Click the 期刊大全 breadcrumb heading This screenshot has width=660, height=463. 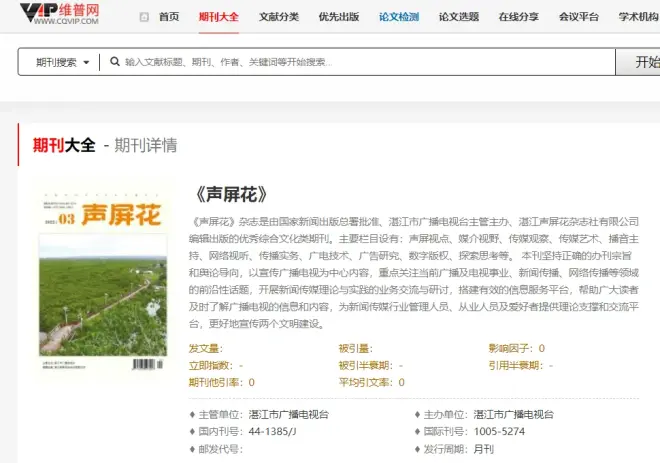(x=64, y=145)
